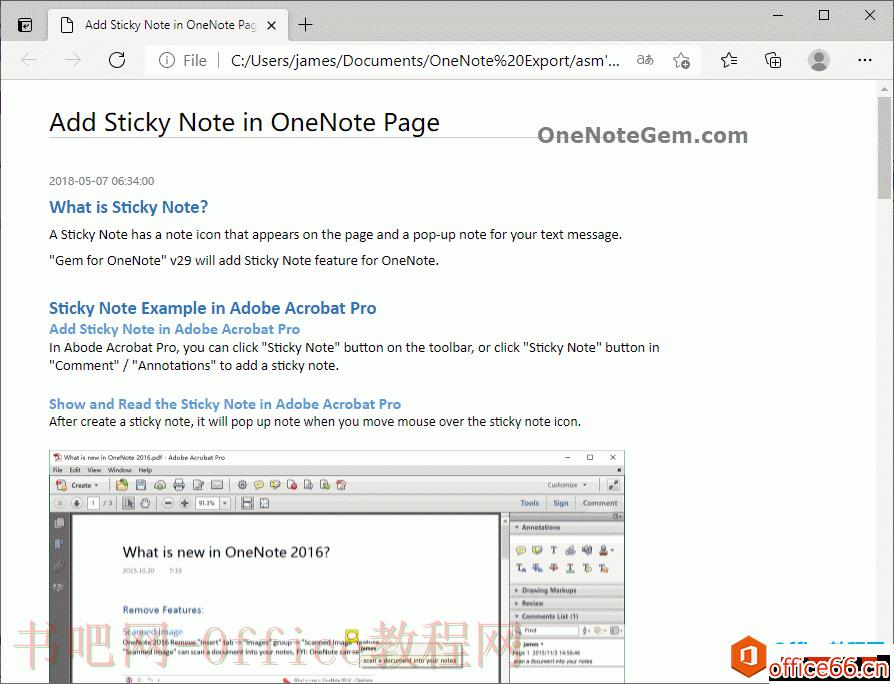Open Edit menu in Acrobat screenshot

[x=75, y=470]
